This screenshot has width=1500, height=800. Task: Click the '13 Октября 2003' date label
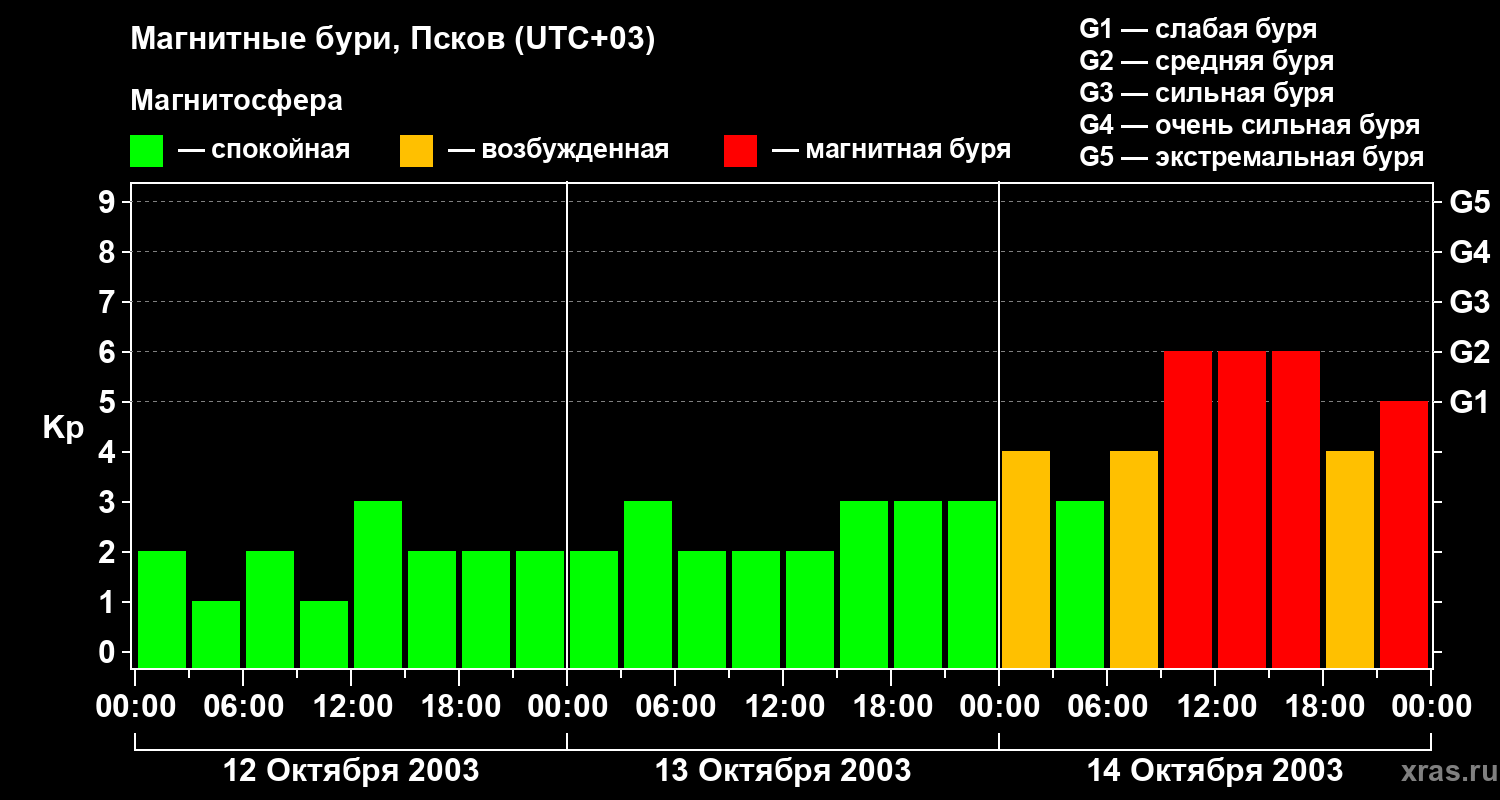(782, 771)
